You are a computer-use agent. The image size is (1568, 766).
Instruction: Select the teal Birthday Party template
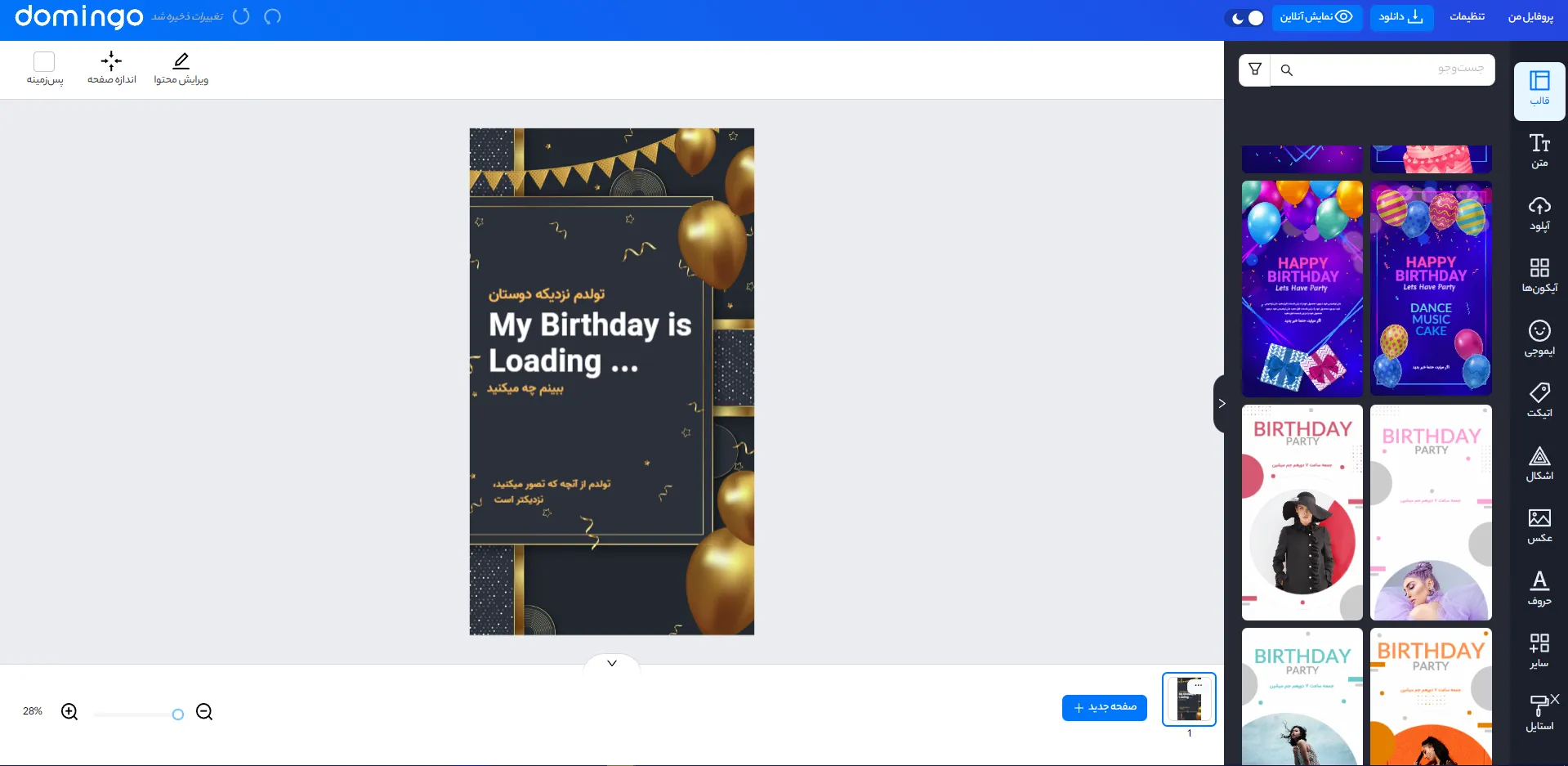point(1302,697)
